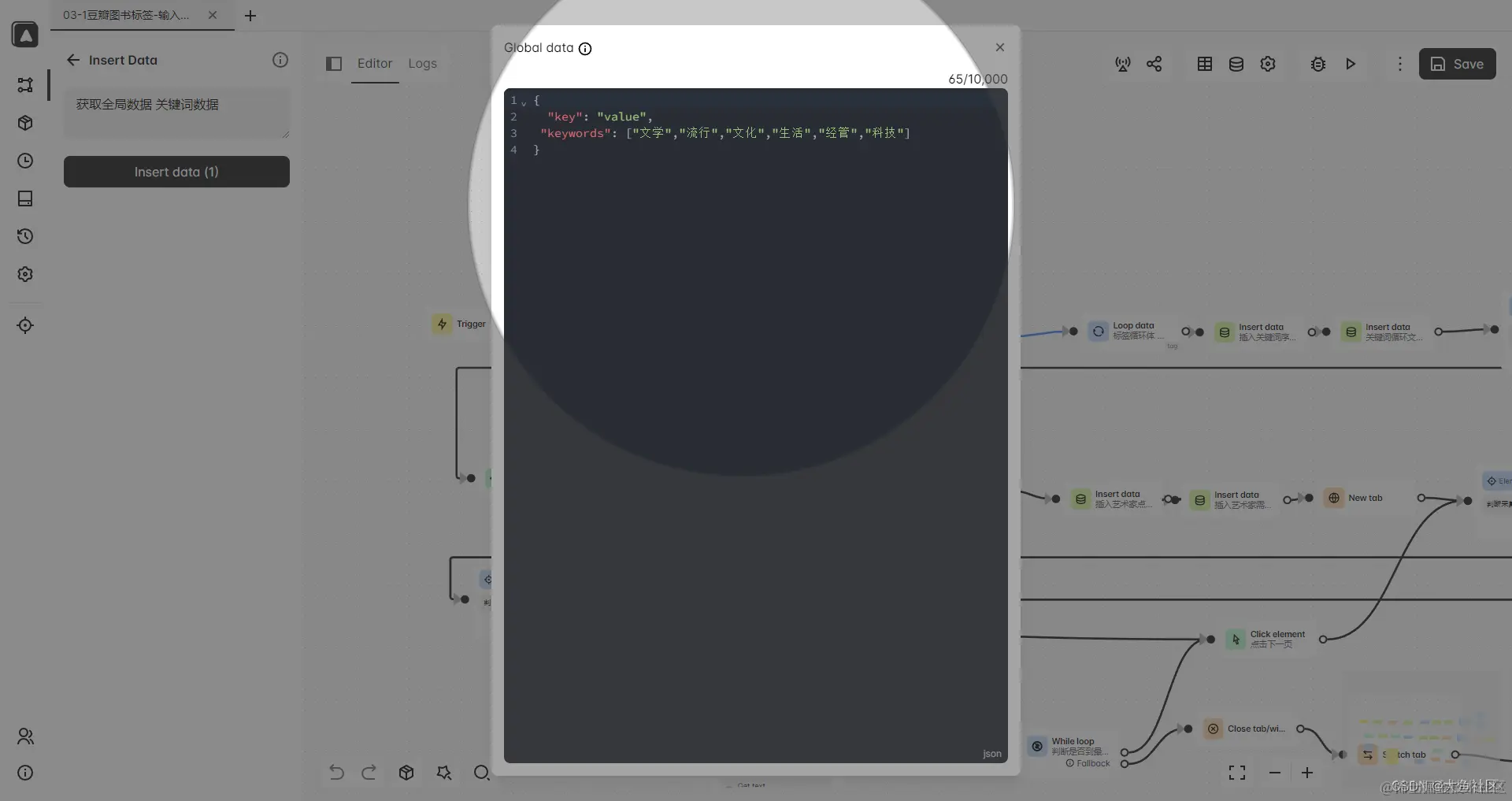Image resolution: width=1512 pixels, height=801 pixels.
Task: Open the Automa logo home icon
Action: pos(25,35)
